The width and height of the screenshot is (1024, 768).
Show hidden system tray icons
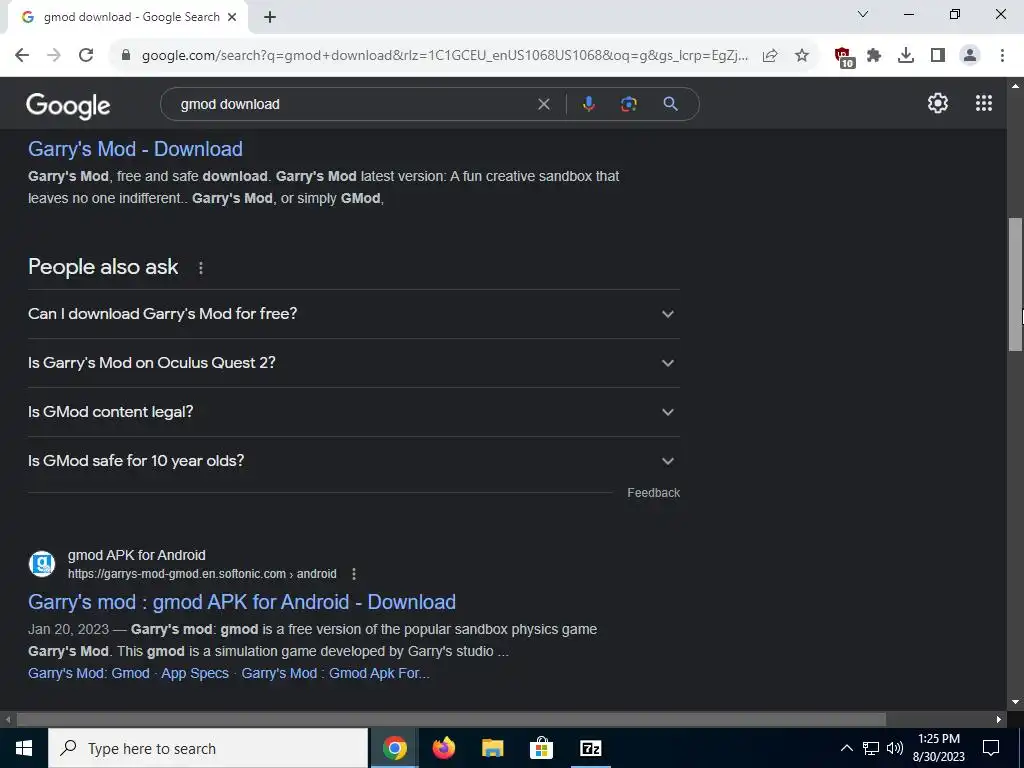click(846, 748)
